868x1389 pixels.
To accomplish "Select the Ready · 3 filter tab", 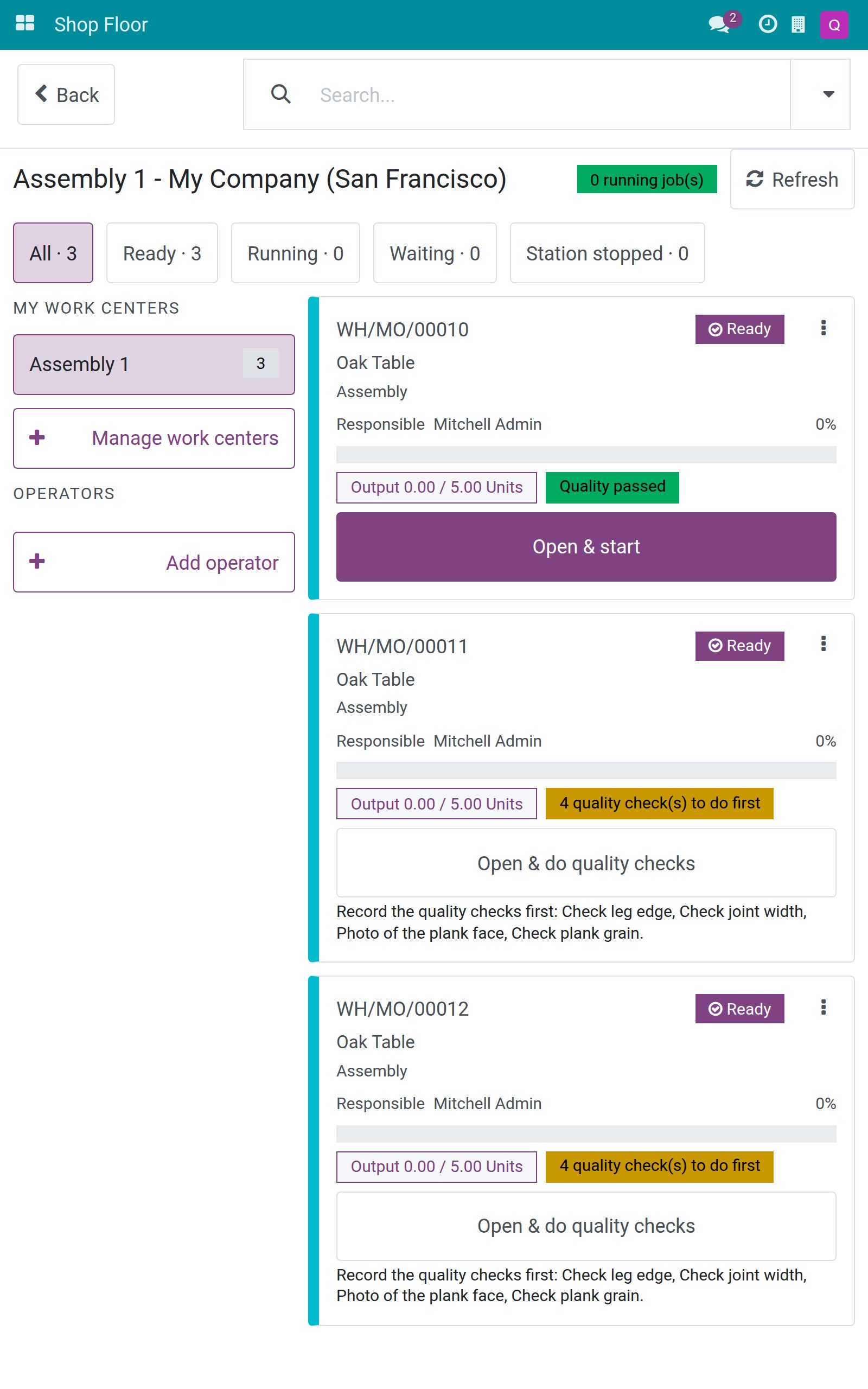I will pyautogui.click(x=162, y=253).
